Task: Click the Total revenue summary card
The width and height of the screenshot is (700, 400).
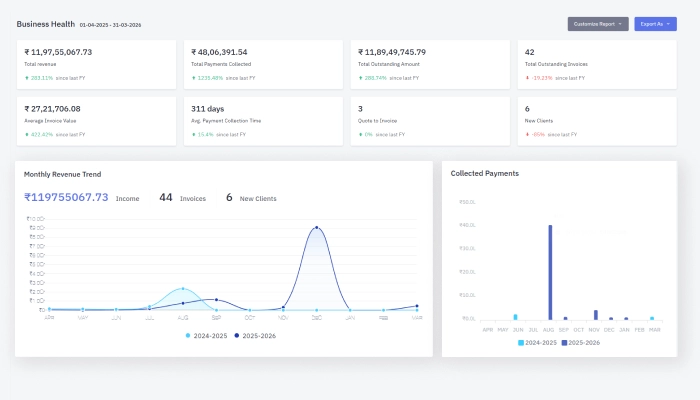Action: pos(94,64)
